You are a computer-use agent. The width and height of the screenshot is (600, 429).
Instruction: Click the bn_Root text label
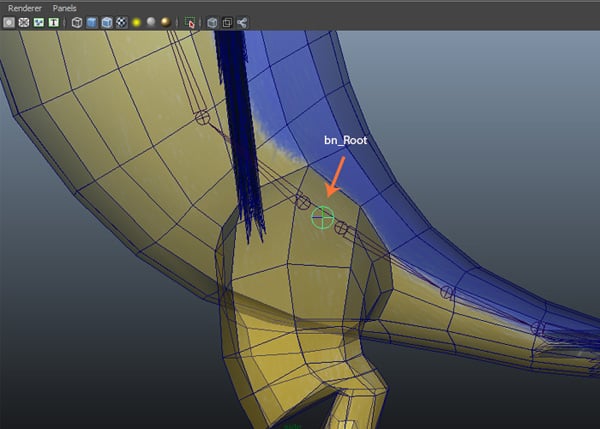(x=347, y=141)
